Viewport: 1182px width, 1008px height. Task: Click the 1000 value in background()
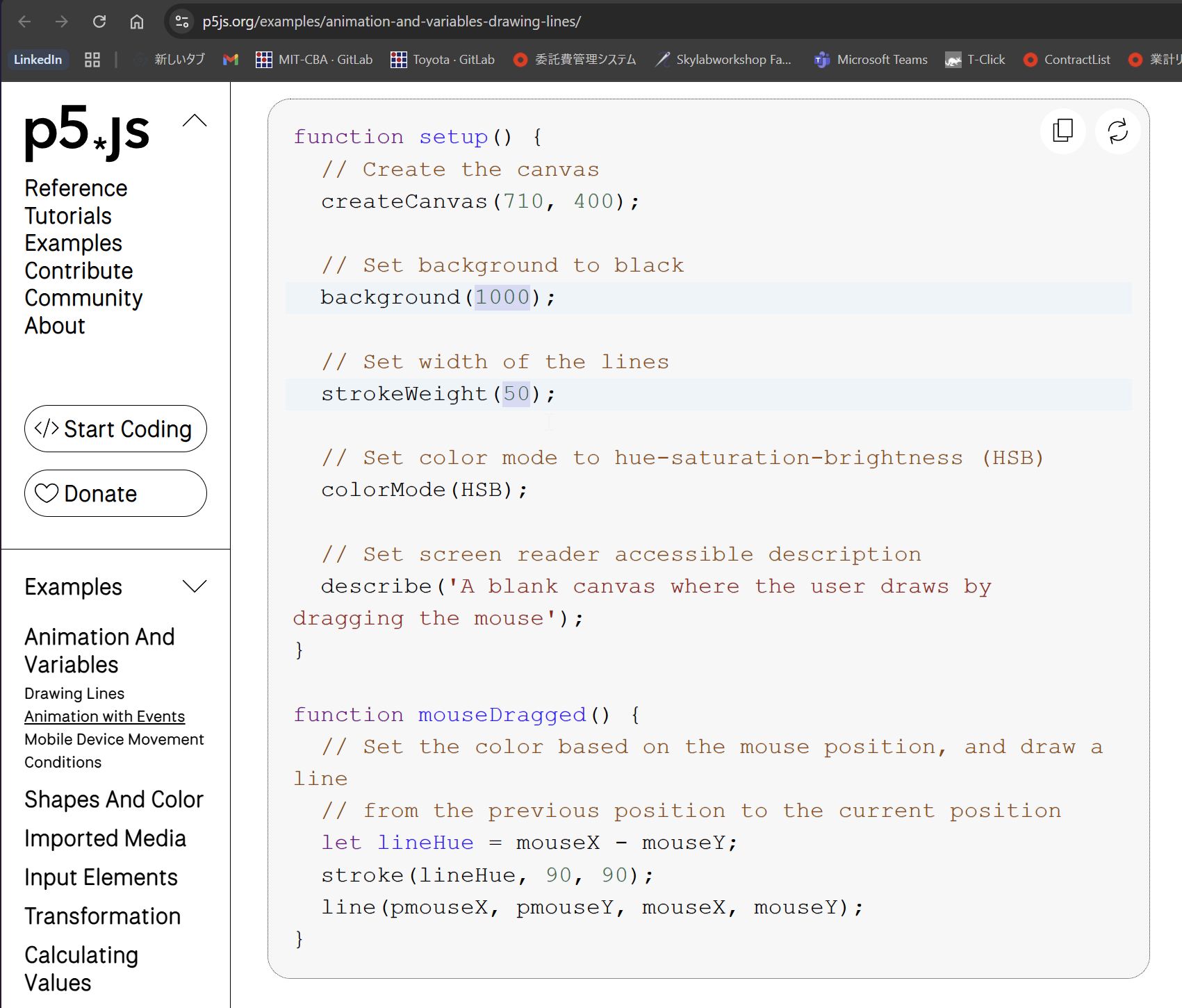(502, 297)
